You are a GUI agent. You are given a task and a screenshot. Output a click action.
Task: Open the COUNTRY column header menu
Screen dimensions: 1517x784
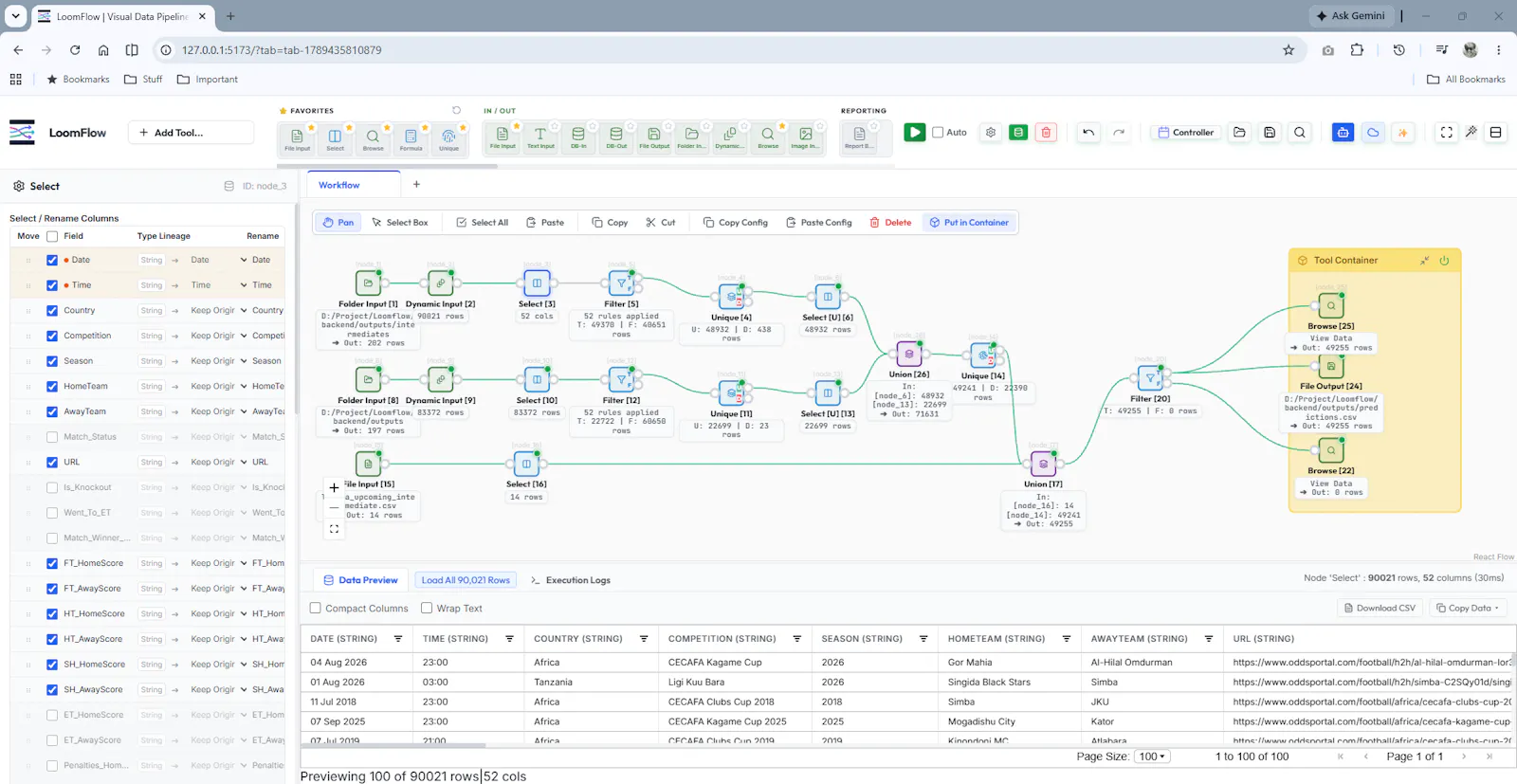point(644,639)
